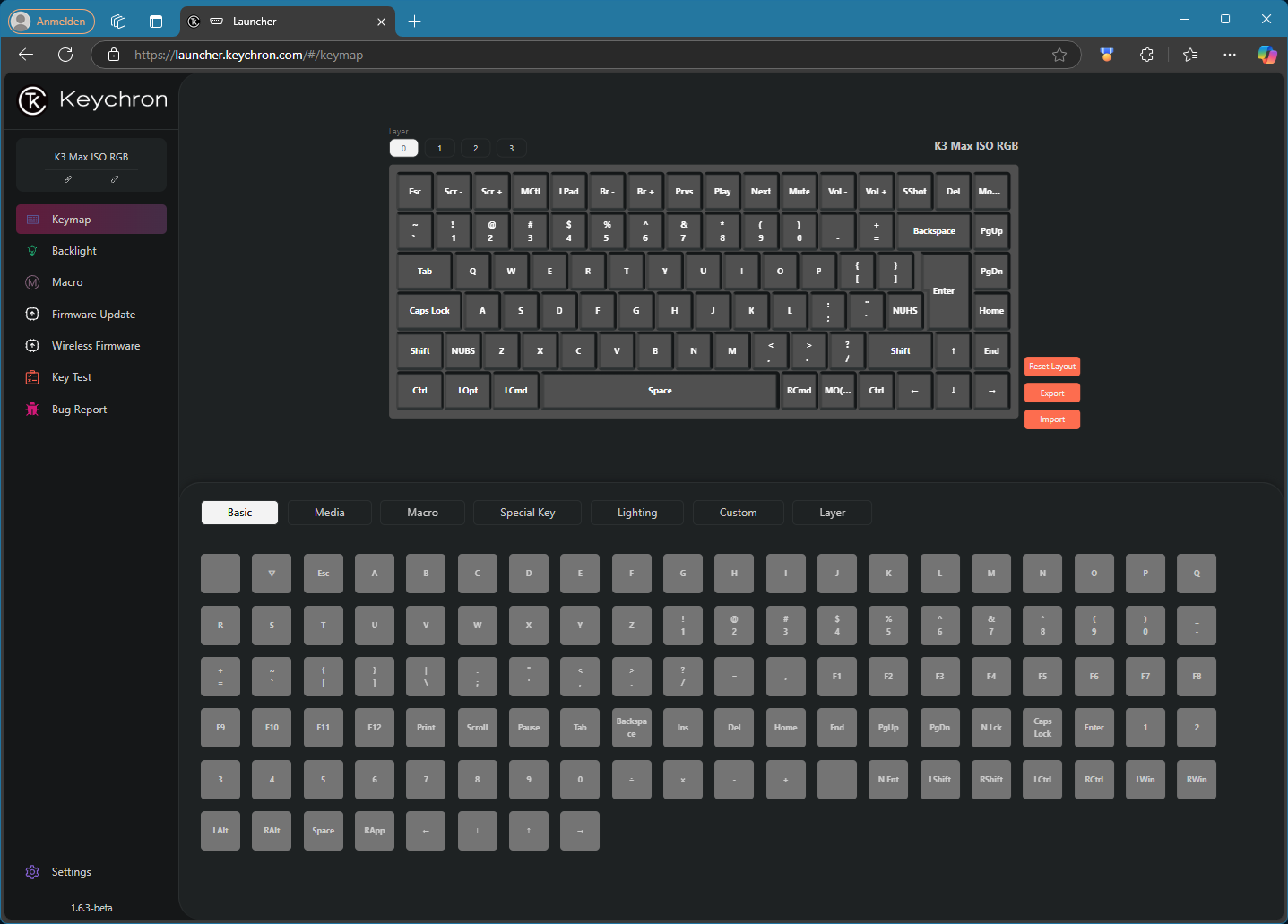
Task: Select the NUBS key on the keyboard layout
Action: [x=463, y=350]
